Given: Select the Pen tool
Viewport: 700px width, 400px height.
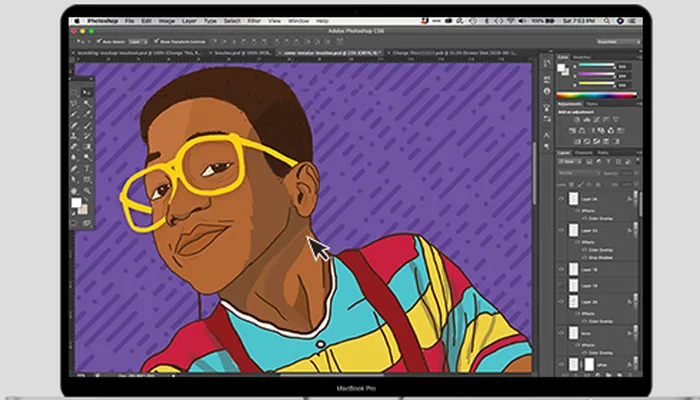Looking at the screenshot, I should point(75,169).
